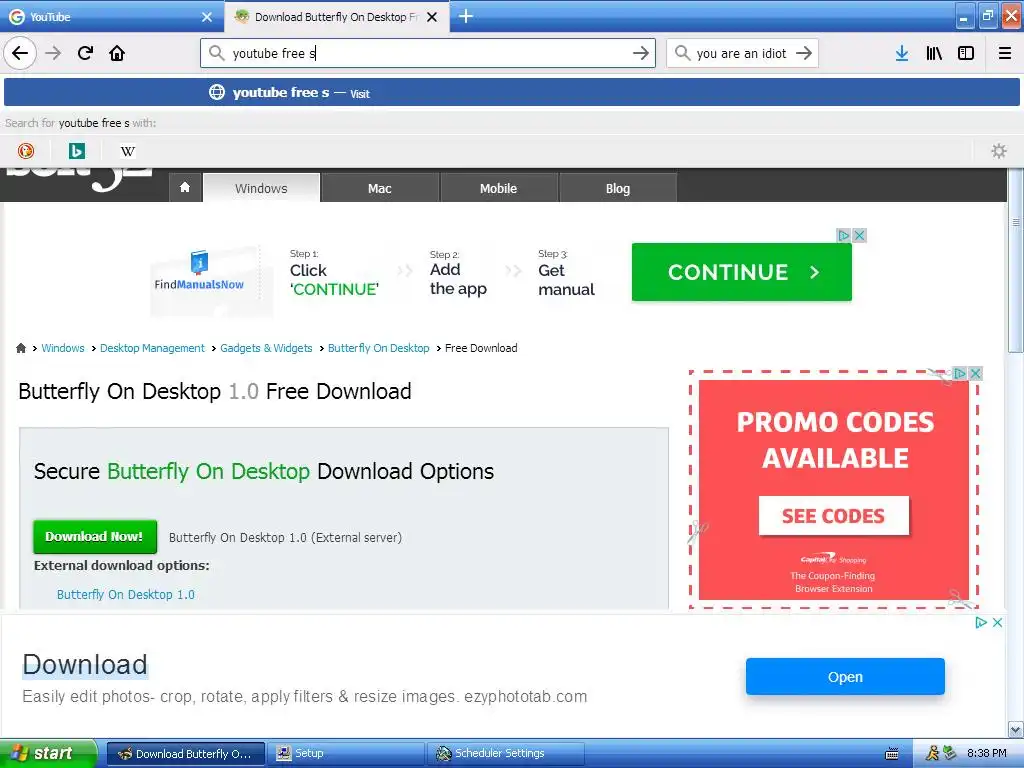Open the Blog site tab
Screen dimensions: 1024x768
tap(618, 188)
